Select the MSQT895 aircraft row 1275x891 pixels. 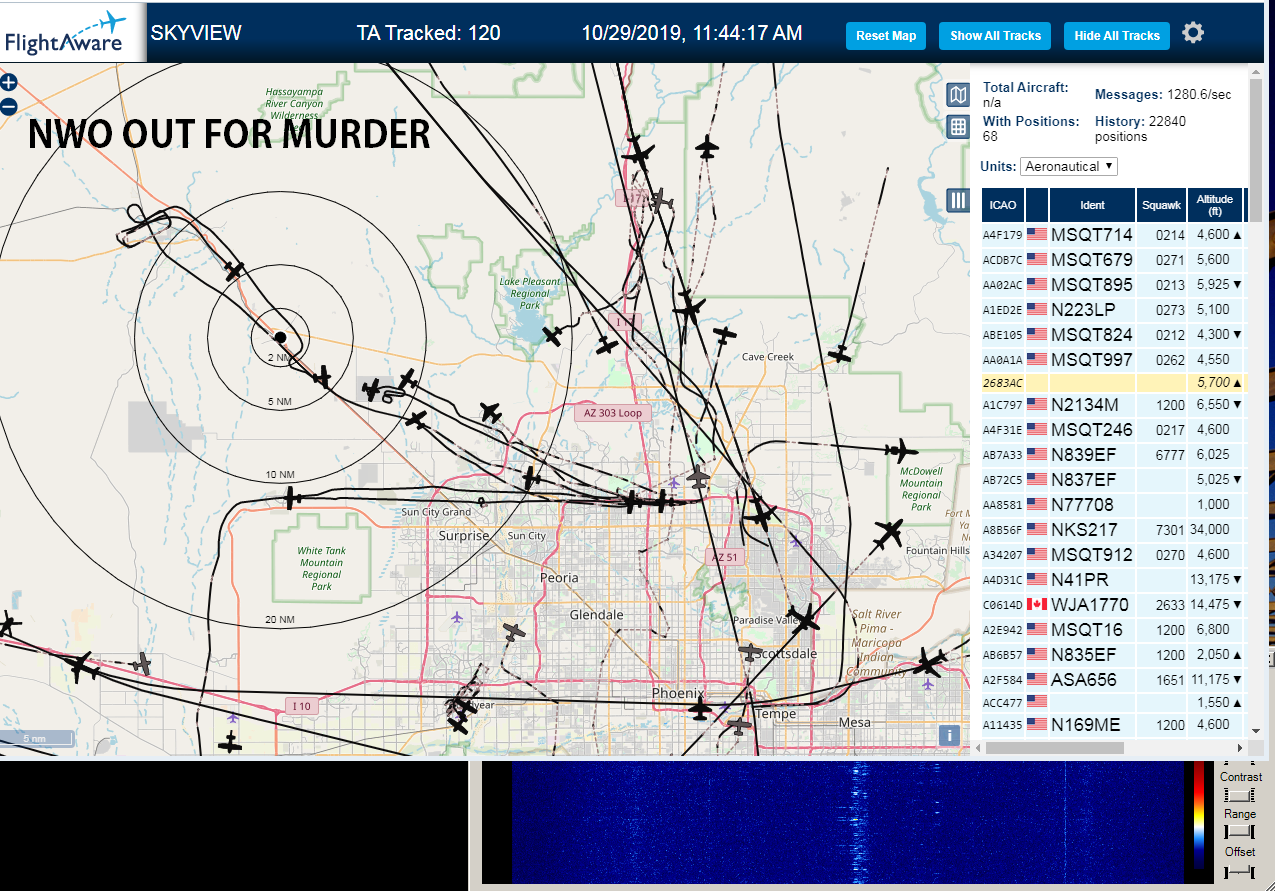point(1113,284)
